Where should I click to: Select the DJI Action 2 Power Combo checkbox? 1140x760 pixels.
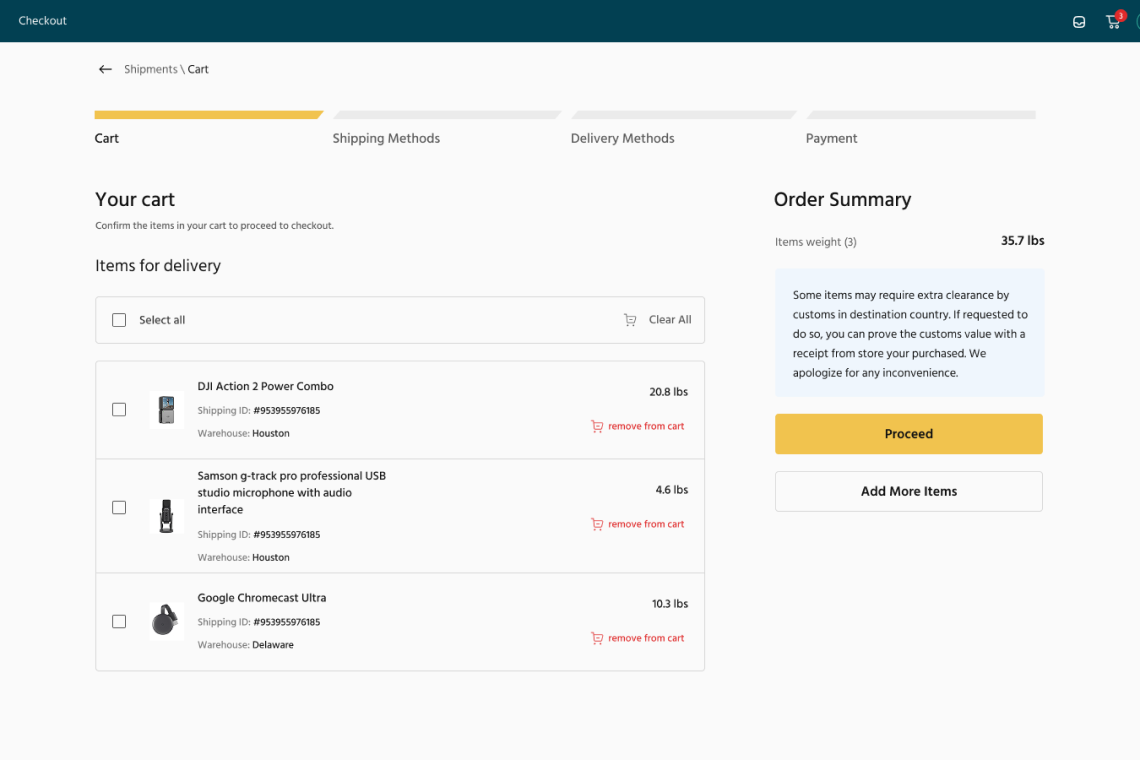pyautogui.click(x=119, y=409)
